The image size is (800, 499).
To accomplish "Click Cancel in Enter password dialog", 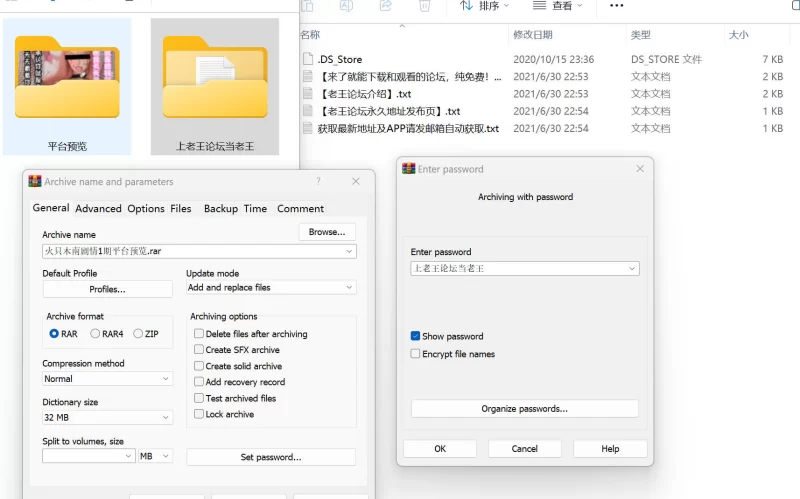I will coord(524,448).
